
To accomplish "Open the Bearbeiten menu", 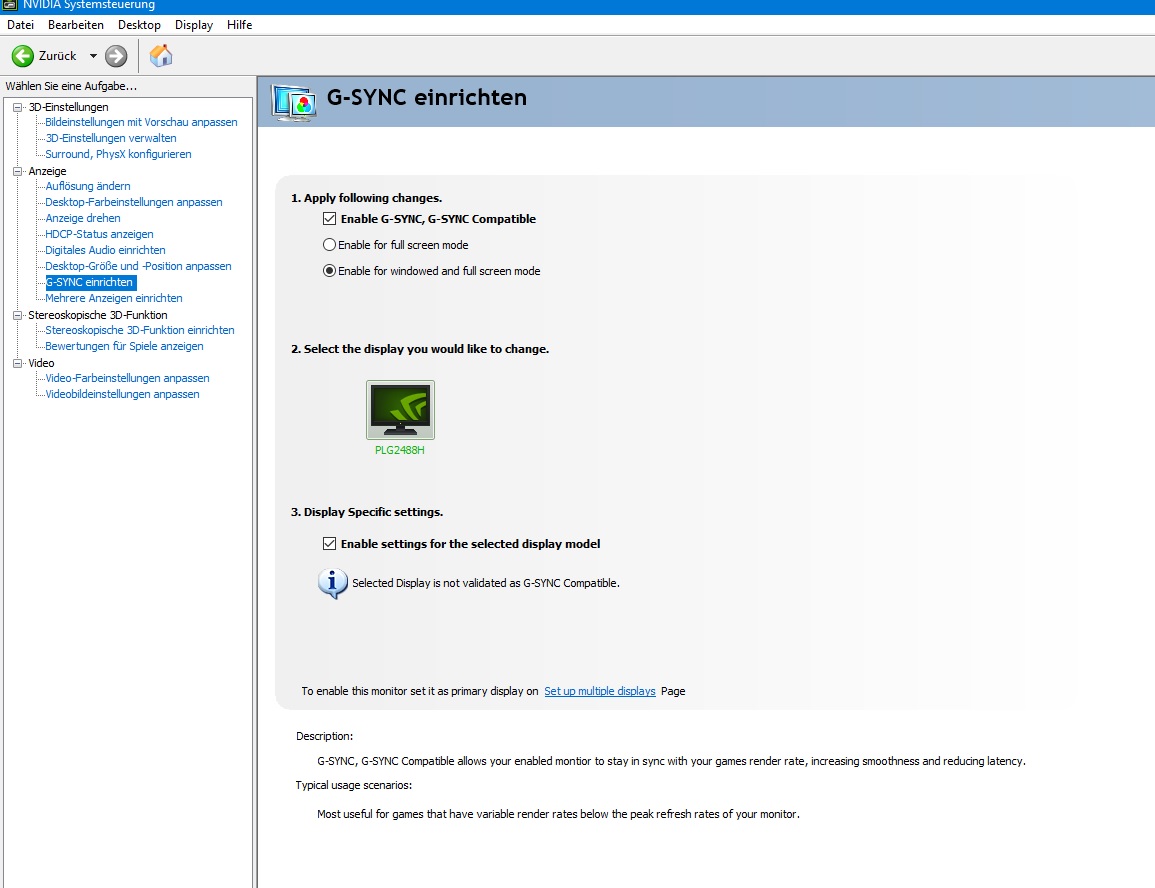I will coord(76,24).
